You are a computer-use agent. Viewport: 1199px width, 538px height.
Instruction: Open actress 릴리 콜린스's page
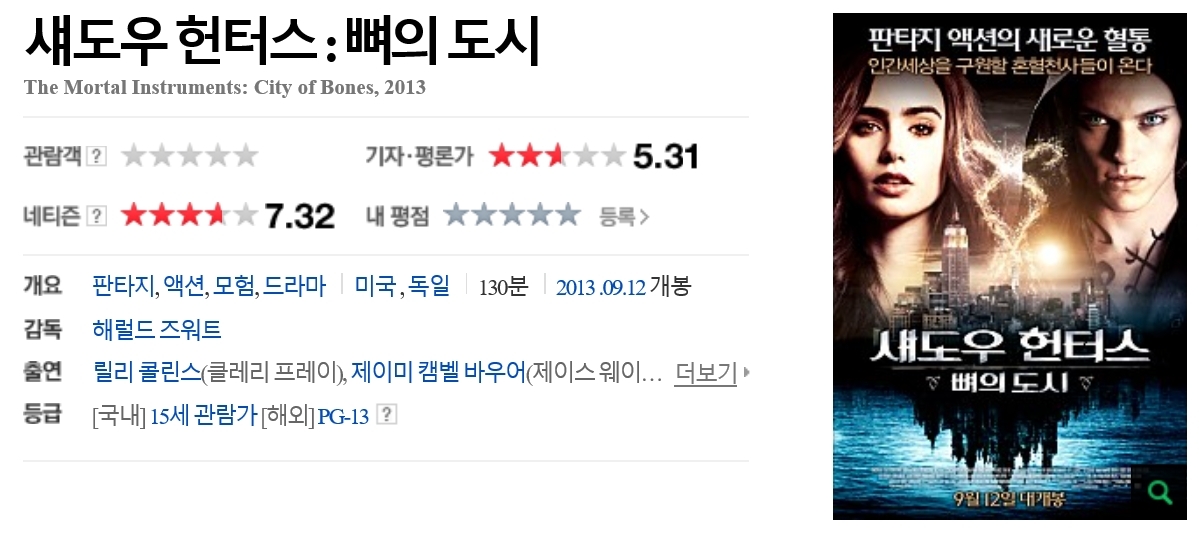(x=146, y=372)
